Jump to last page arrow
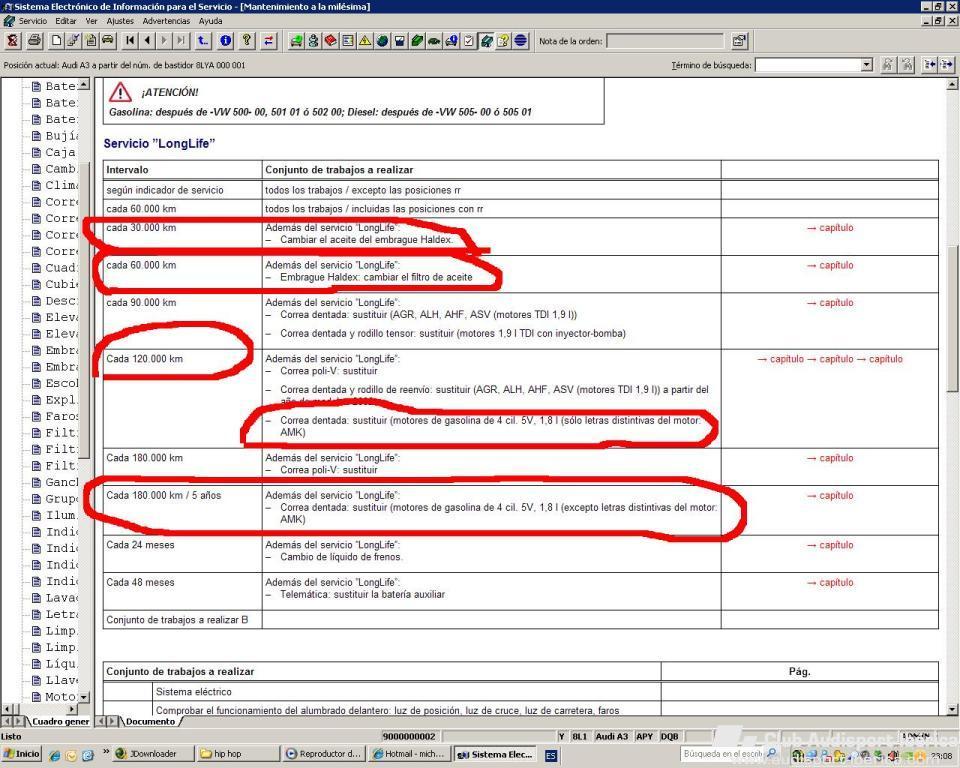This screenshot has width=960, height=768. (181, 41)
